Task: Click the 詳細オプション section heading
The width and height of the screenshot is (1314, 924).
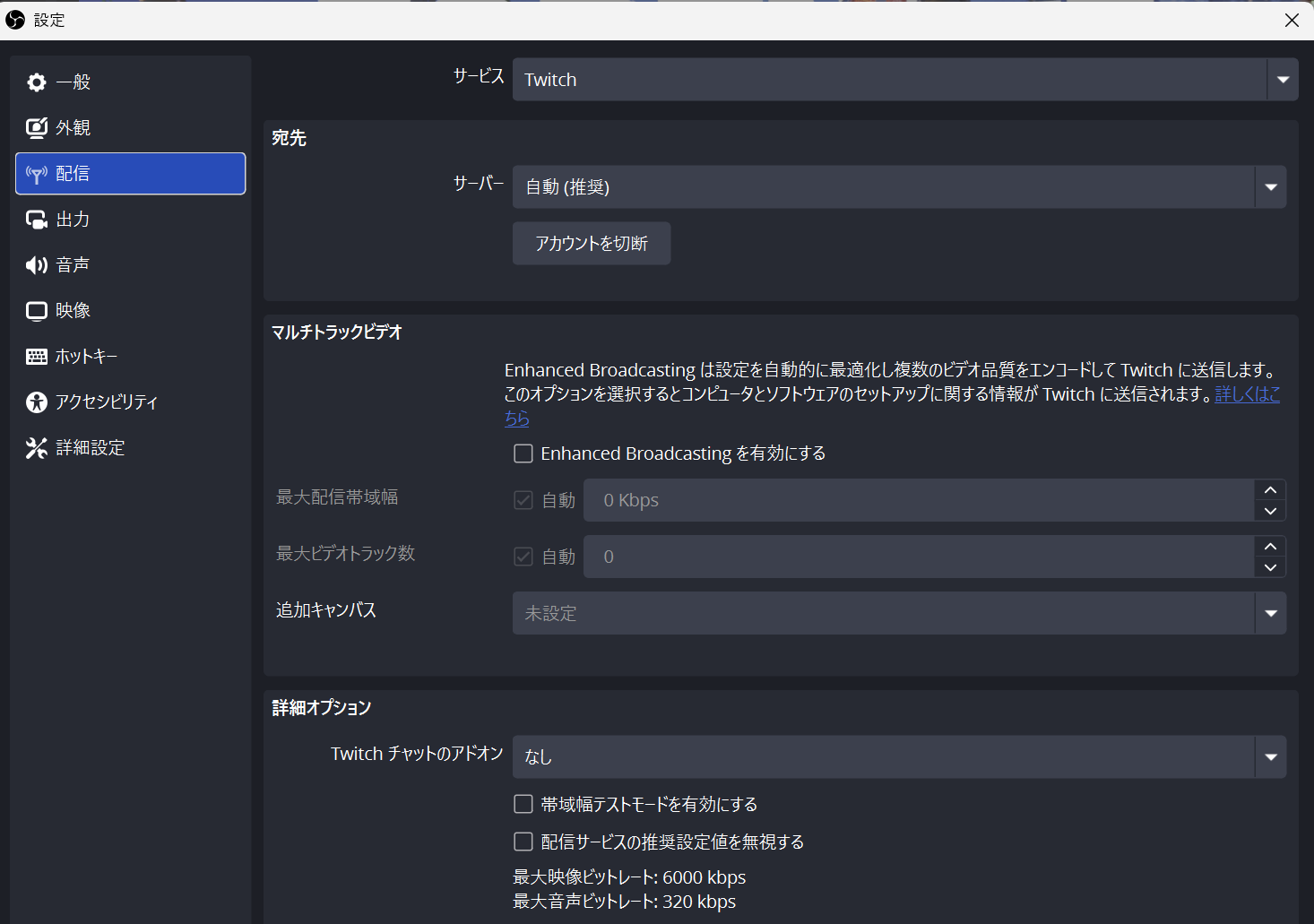Action: tap(322, 708)
